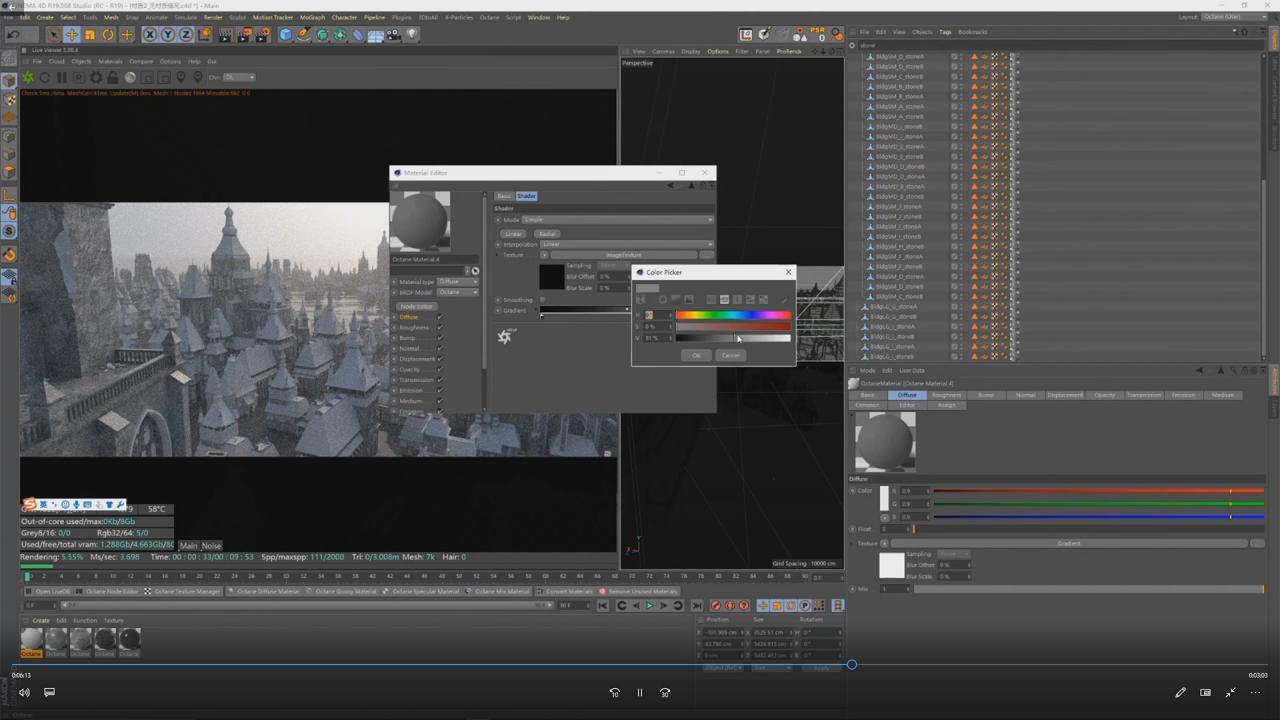Click the pick focus pin in Live Viewer
The image size is (1280, 720).
[181, 77]
